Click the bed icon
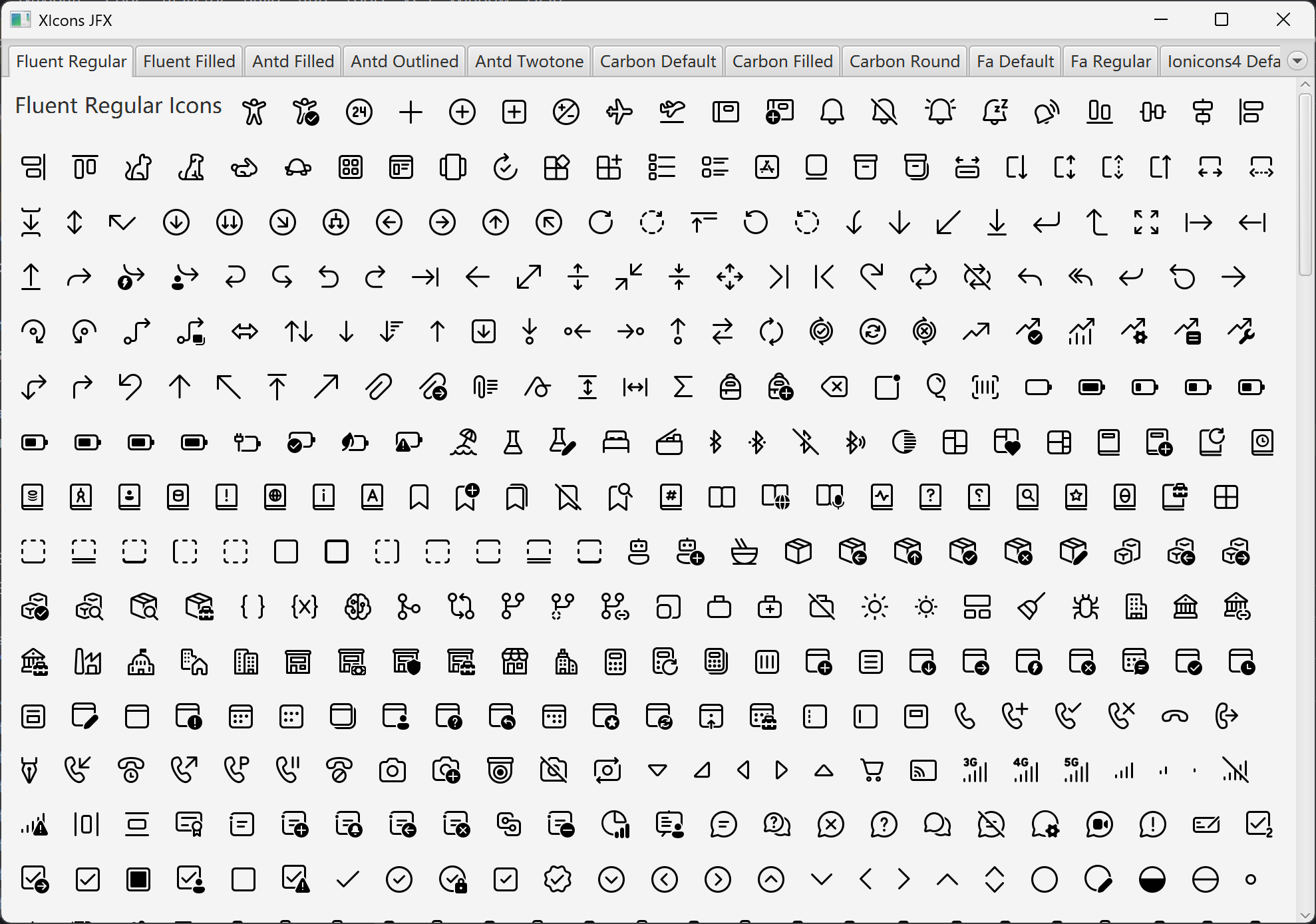Image resolution: width=1316 pixels, height=924 pixels. point(615,442)
